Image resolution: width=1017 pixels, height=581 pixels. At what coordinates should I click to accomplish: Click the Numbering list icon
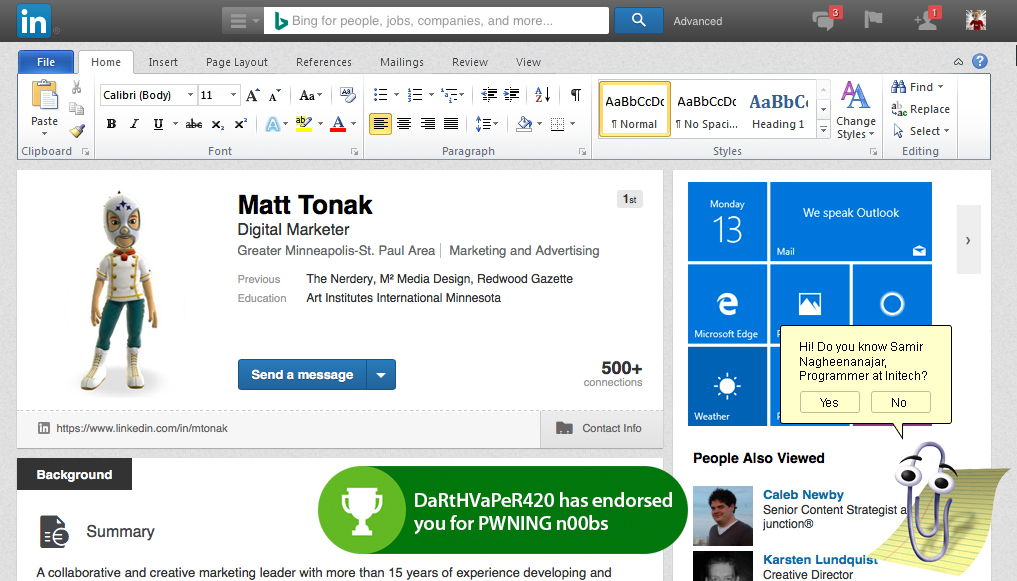415,95
